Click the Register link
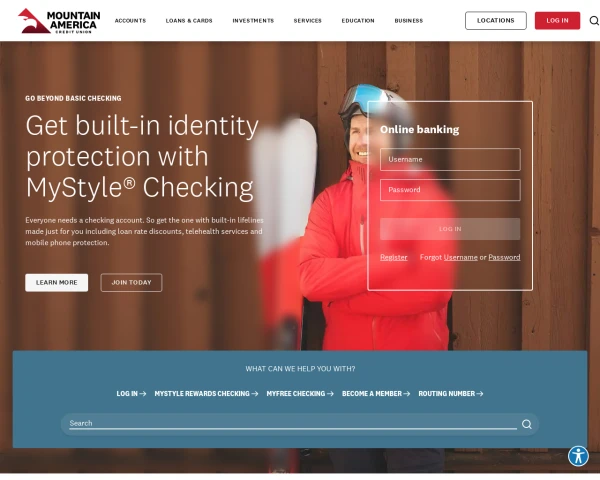This screenshot has width=600, height=480. [x=394, y=257]
